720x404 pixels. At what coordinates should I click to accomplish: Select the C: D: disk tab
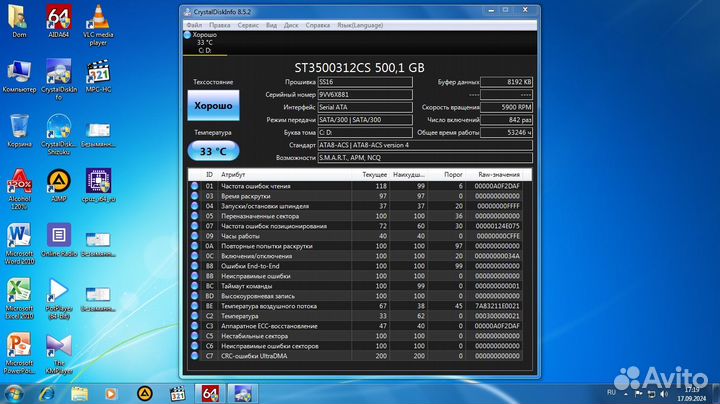tap(205, 43)
